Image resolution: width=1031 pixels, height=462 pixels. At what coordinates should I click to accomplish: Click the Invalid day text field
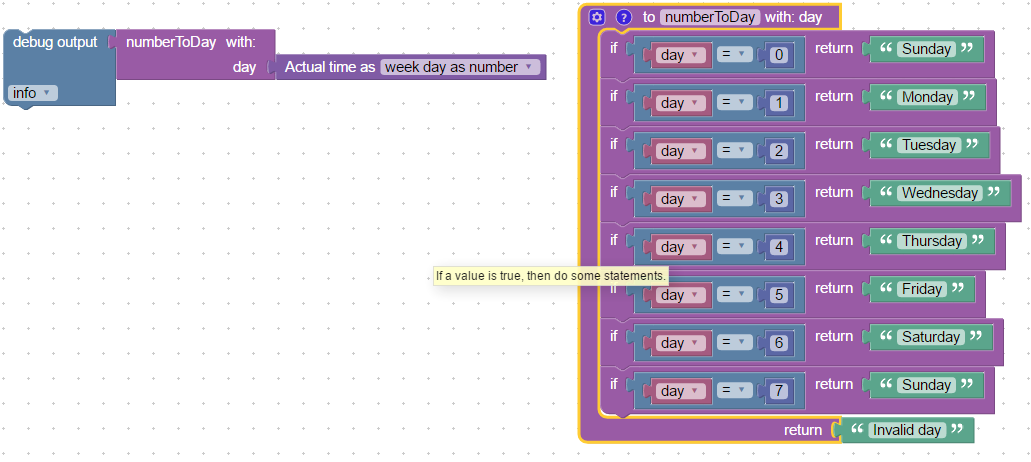(x=906, y=430)
